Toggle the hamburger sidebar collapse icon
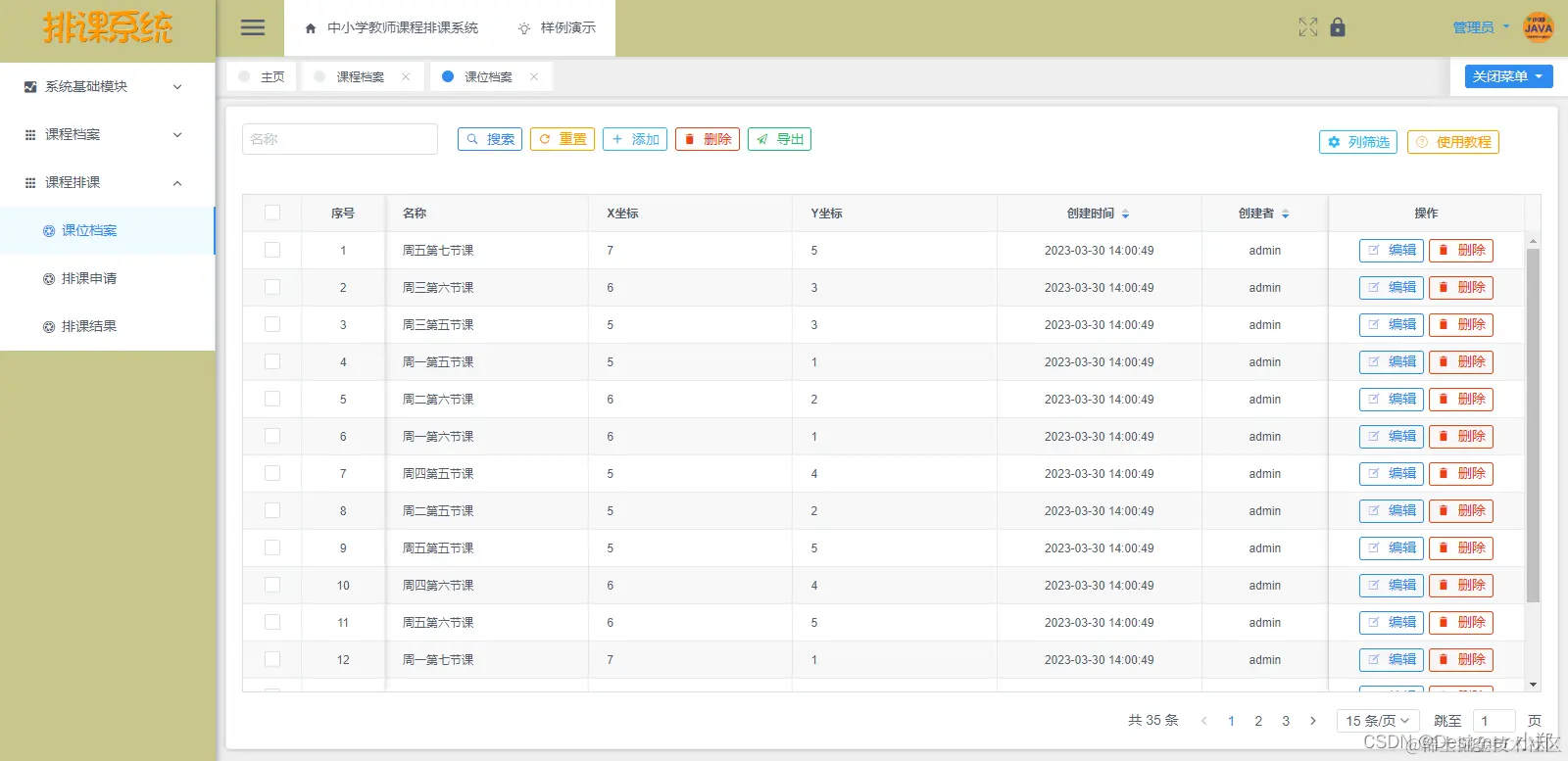1568x761 pixels. (253, 27)
